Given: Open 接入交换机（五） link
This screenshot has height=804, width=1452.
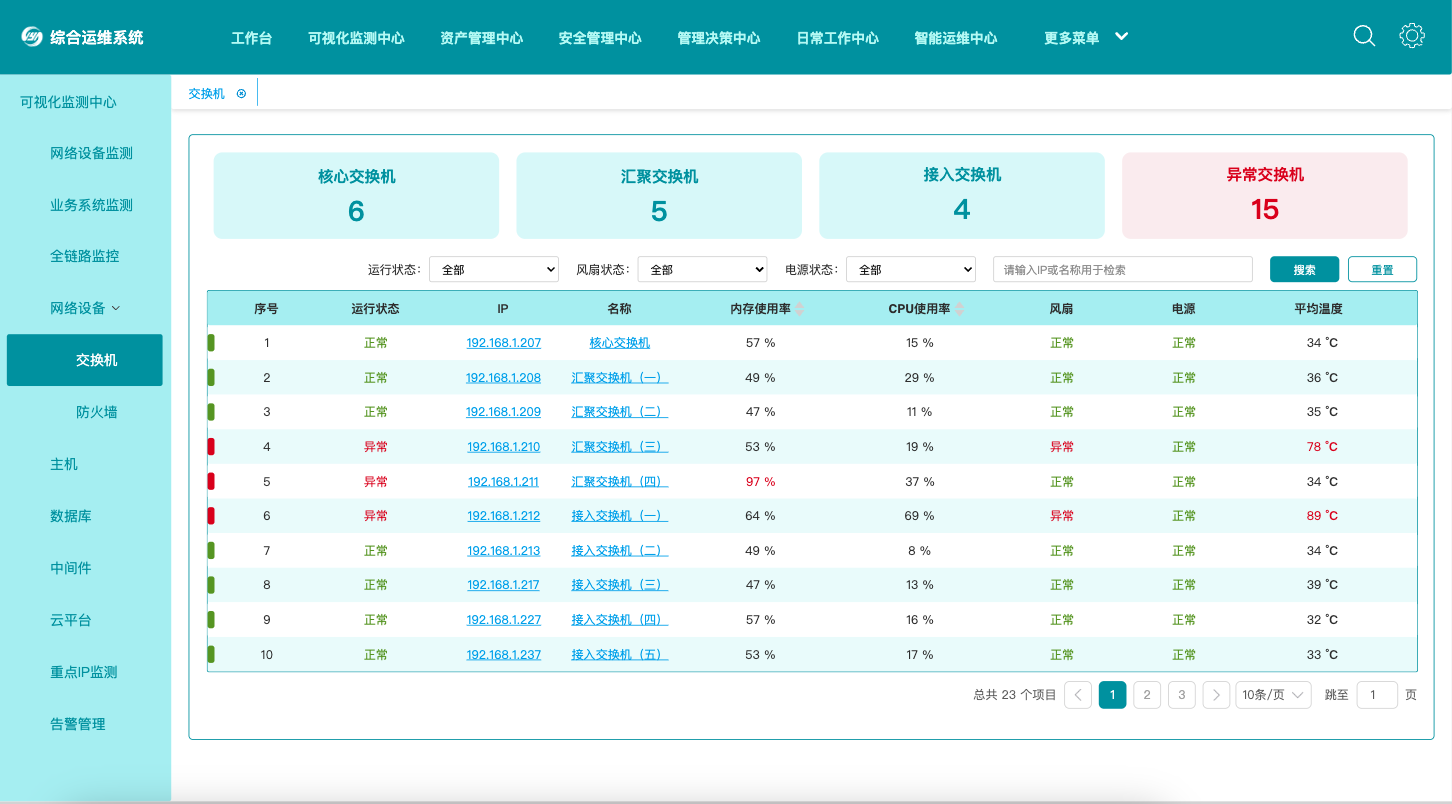Looking at the screenshot, I should (619, 655).
